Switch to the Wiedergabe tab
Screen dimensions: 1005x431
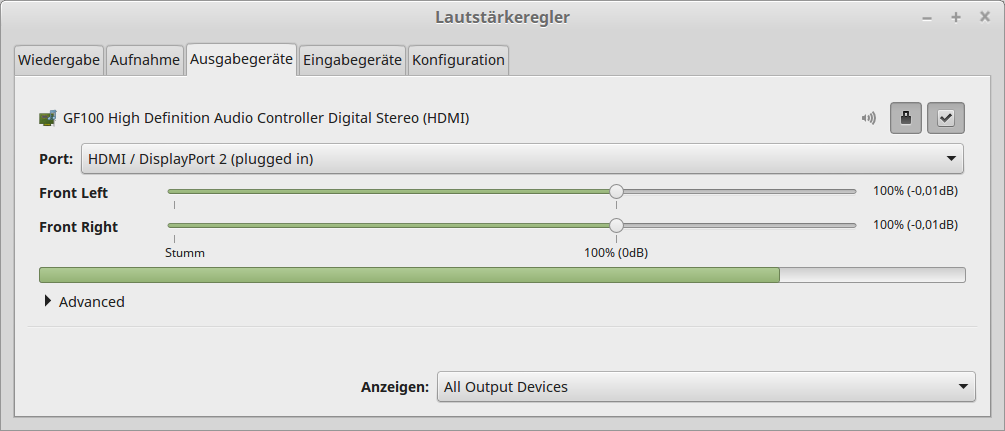click(x=59, y=60)
